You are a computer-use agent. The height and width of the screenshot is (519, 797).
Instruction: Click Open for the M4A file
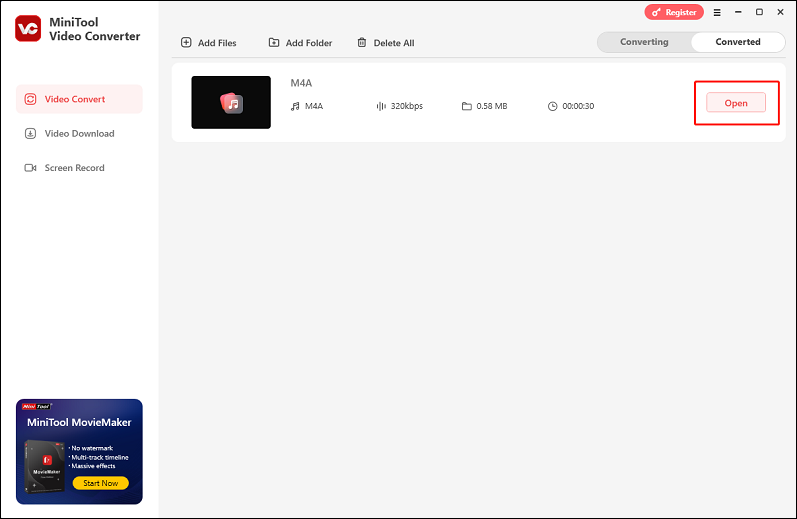(736, 103)
